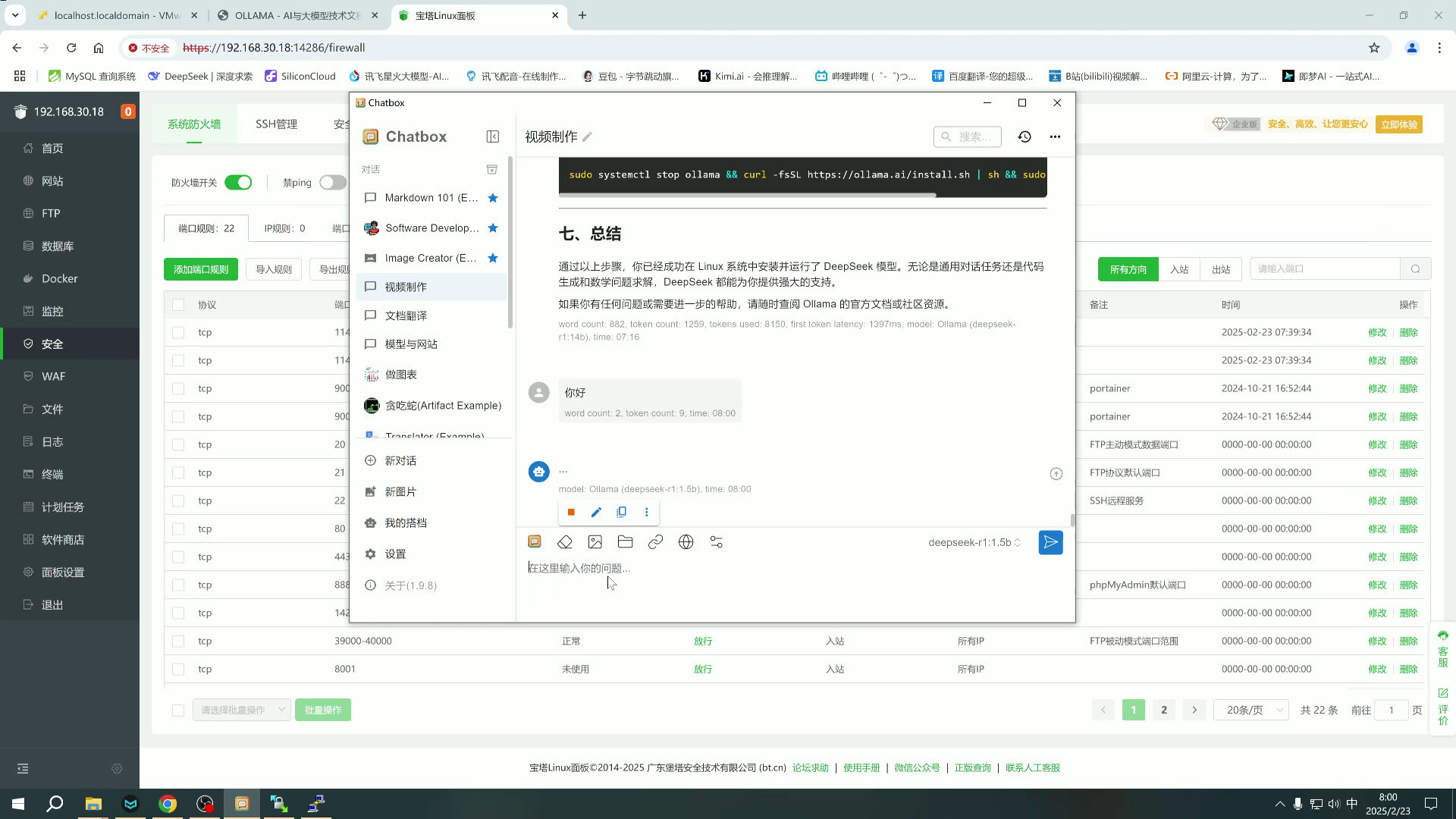Viewport: 1456px width, 819px height.
Task: Attach an image in the Chatbox input bar
Action: coord(595,541)
